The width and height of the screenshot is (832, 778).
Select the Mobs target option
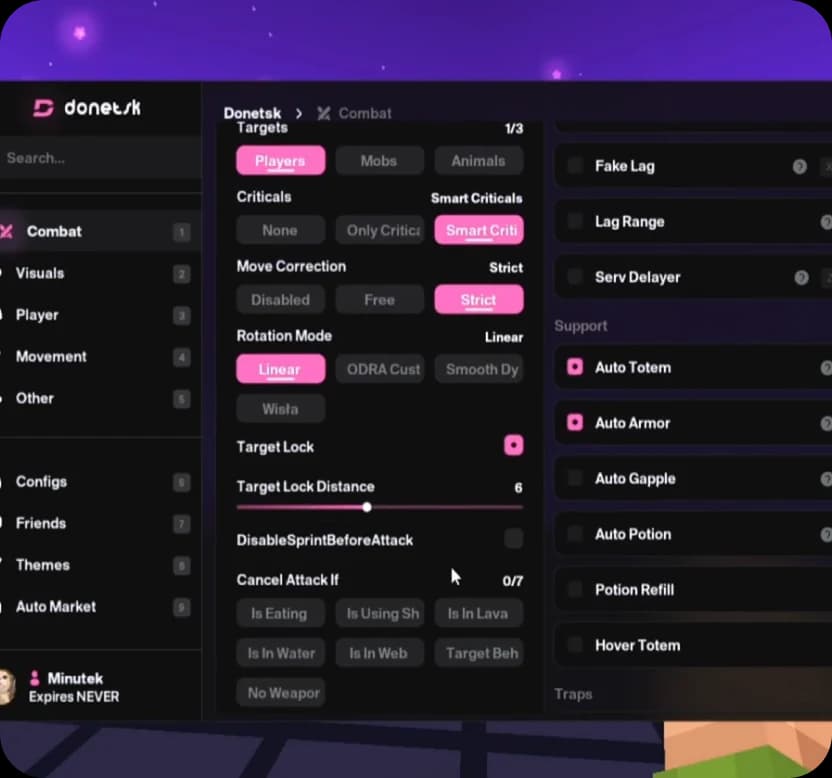pyautogui.click(x=379, y=161)
